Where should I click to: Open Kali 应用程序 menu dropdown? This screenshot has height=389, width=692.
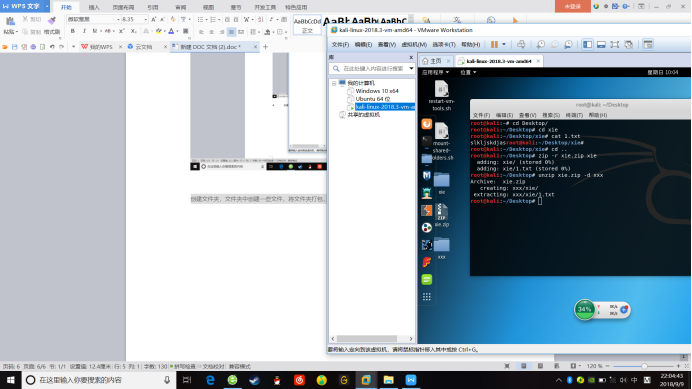435,72
